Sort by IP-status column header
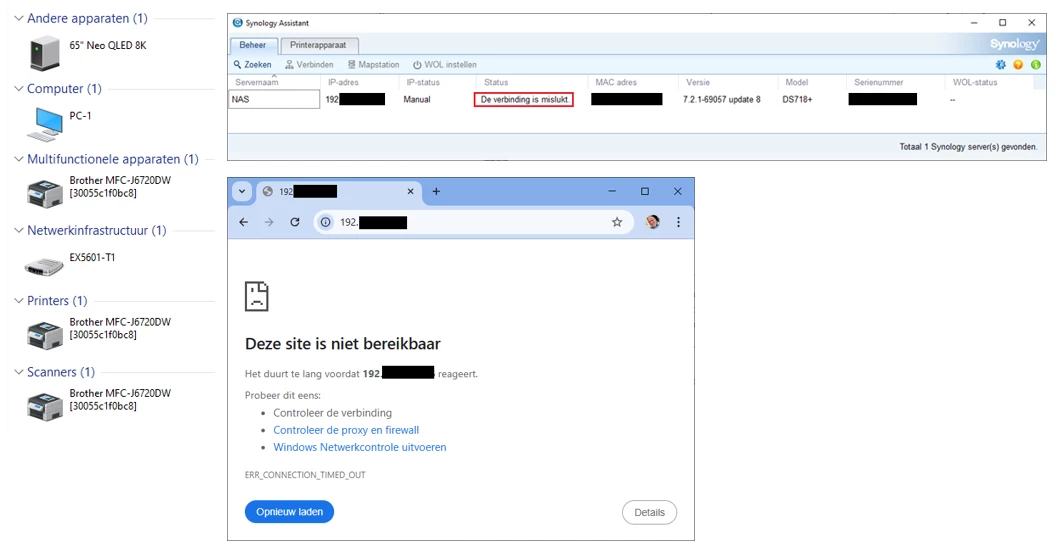 pos(438,83)
